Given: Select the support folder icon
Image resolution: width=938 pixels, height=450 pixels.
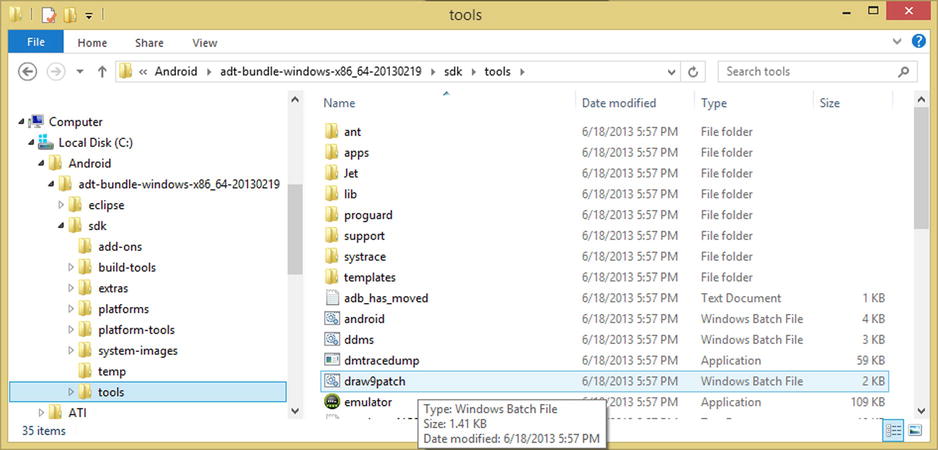Looking at the screenshot, I should [x=331, y=236].
